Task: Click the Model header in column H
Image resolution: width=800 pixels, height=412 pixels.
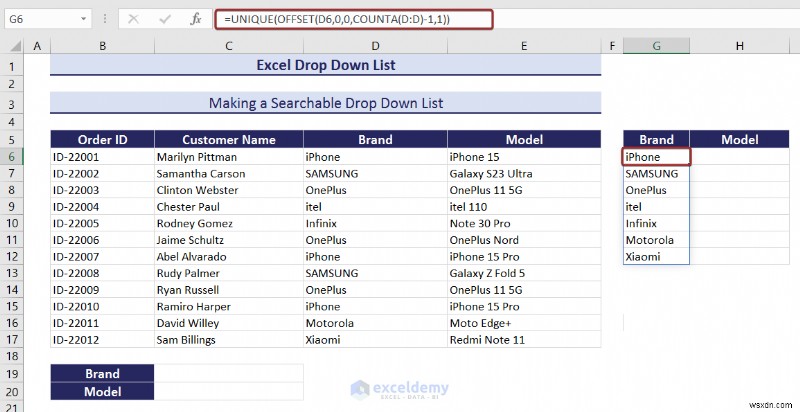Action: [739, 140]
